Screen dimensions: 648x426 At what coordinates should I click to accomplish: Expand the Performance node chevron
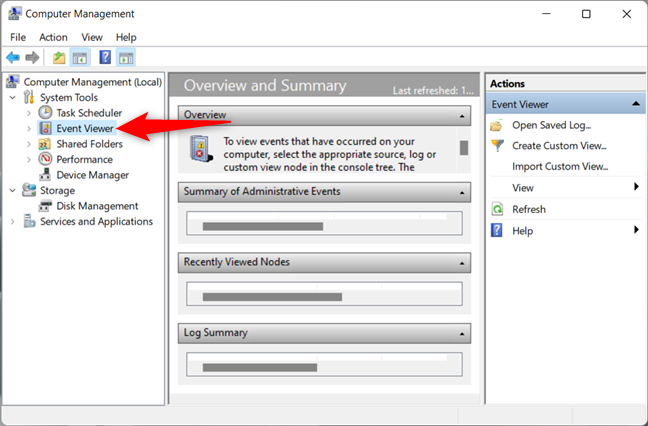[29, 159]
